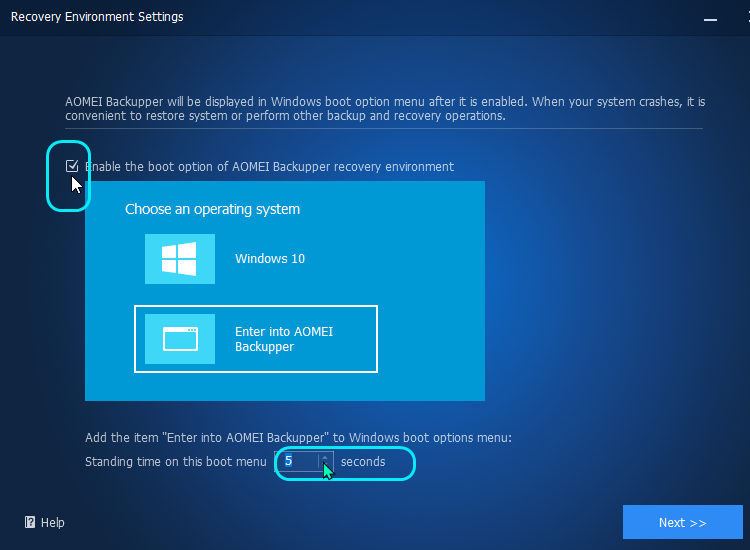Click the seconds label
Viewport: 750px width, 550px height.
[x=363, y=462]
